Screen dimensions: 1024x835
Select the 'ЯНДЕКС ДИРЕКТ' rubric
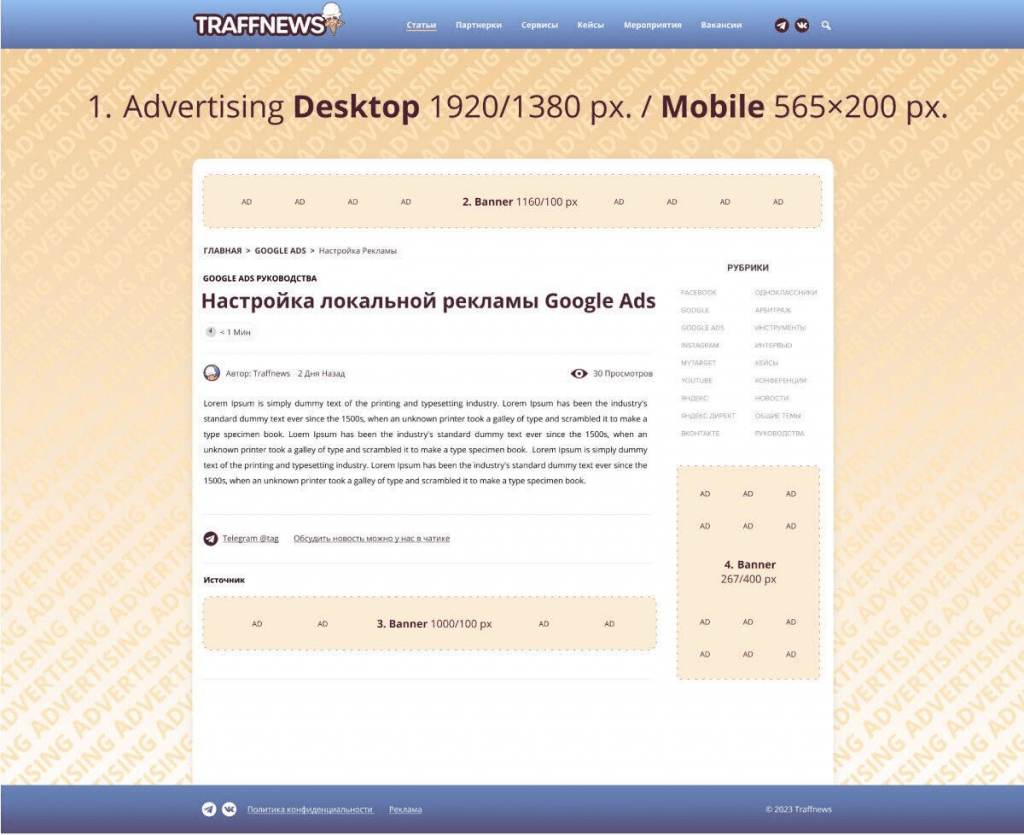click(x=708, y=416)
